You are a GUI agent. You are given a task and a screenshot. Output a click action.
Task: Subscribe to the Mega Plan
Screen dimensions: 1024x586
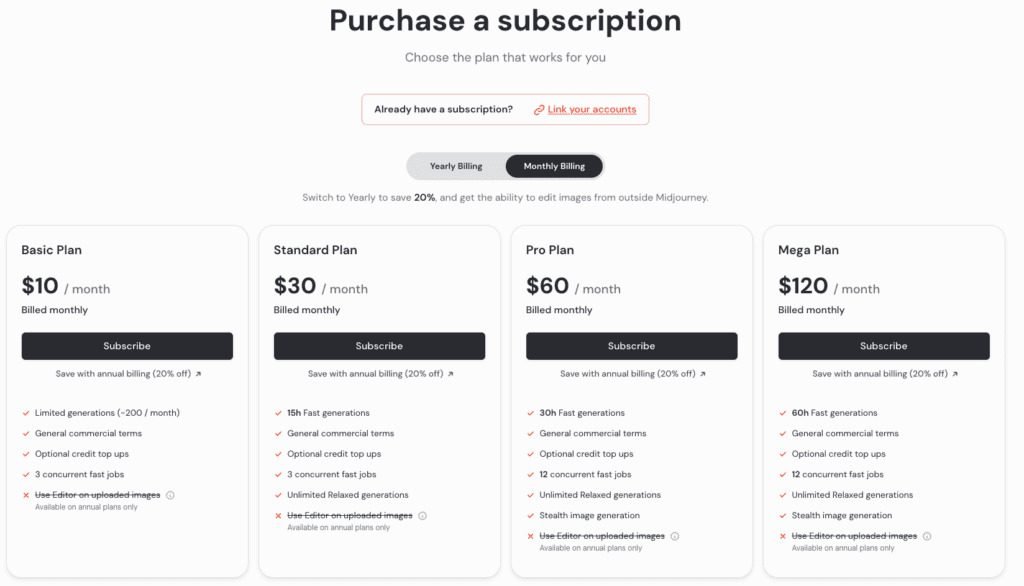pos(884,346)
